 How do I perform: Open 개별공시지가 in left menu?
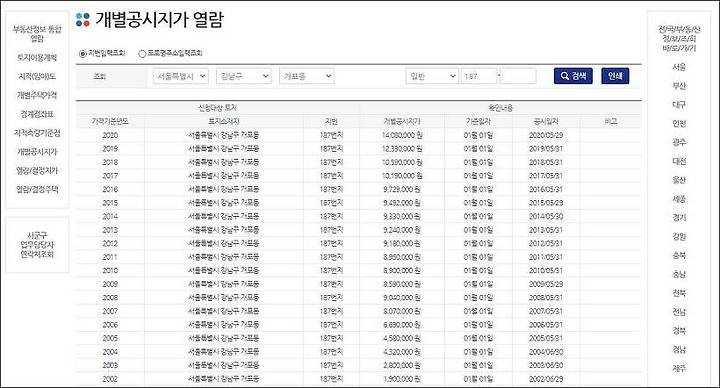pos(37,152)
